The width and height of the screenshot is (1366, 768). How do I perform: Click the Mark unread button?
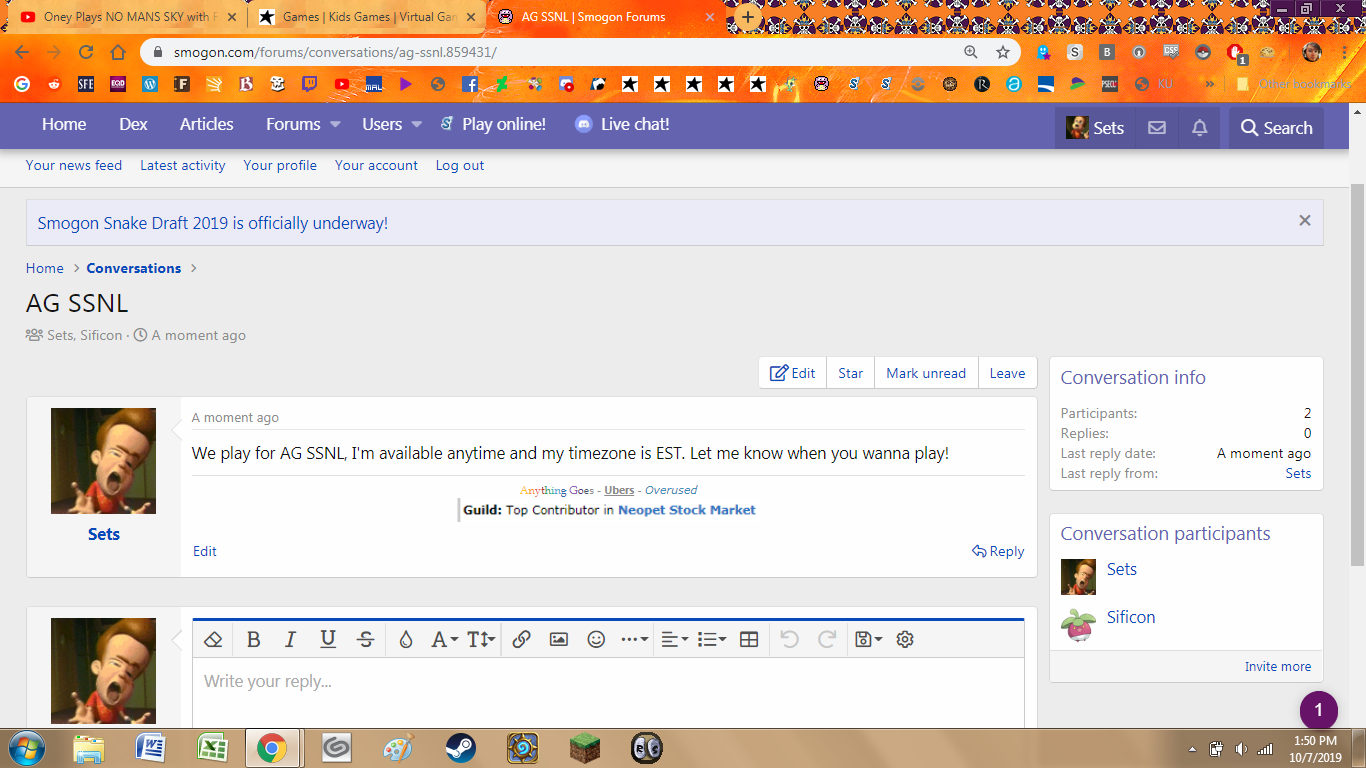point(926,373)
